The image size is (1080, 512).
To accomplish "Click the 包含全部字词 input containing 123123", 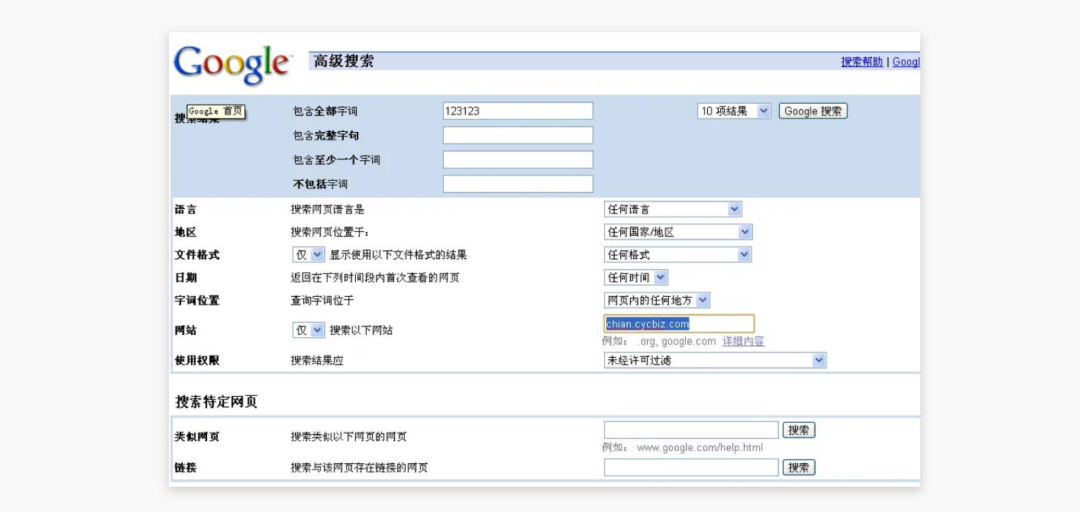I will click(517, 111).
